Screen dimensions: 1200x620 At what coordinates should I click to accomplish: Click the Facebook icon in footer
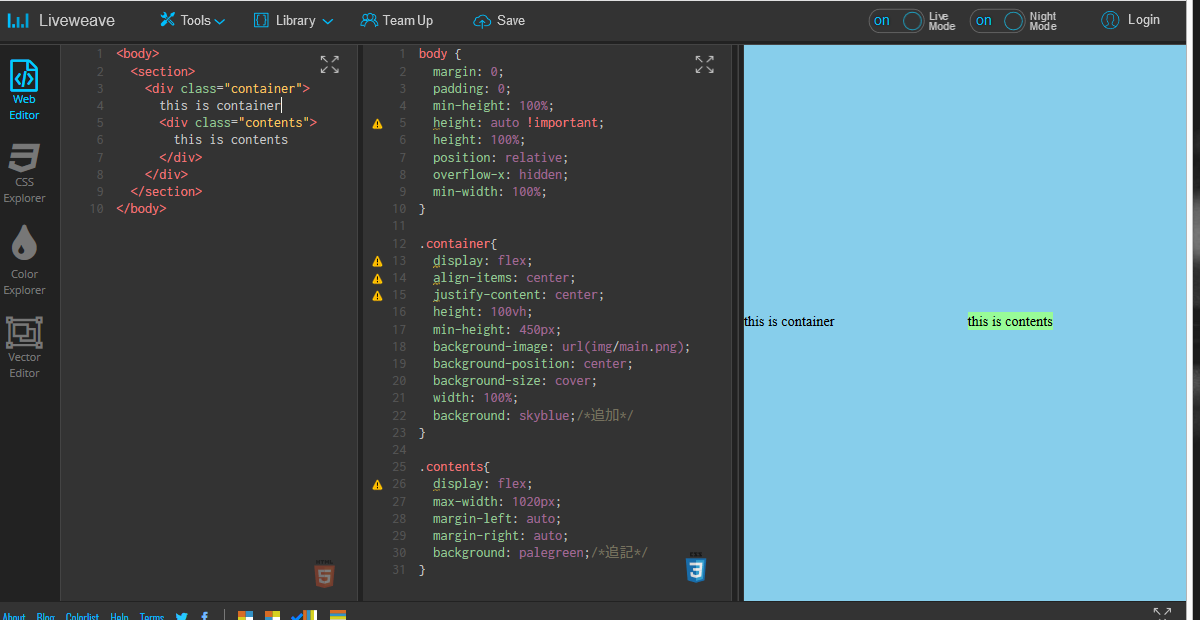(x=205, y=617)
